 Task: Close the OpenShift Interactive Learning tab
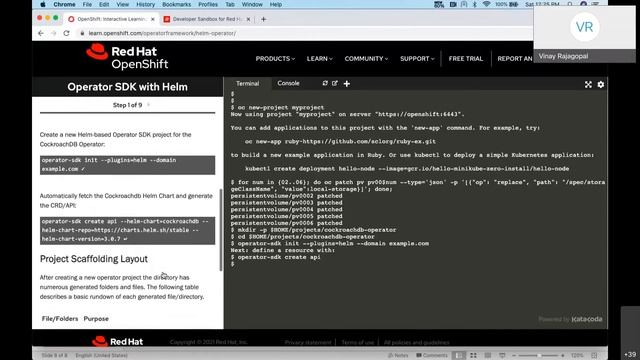153,19
